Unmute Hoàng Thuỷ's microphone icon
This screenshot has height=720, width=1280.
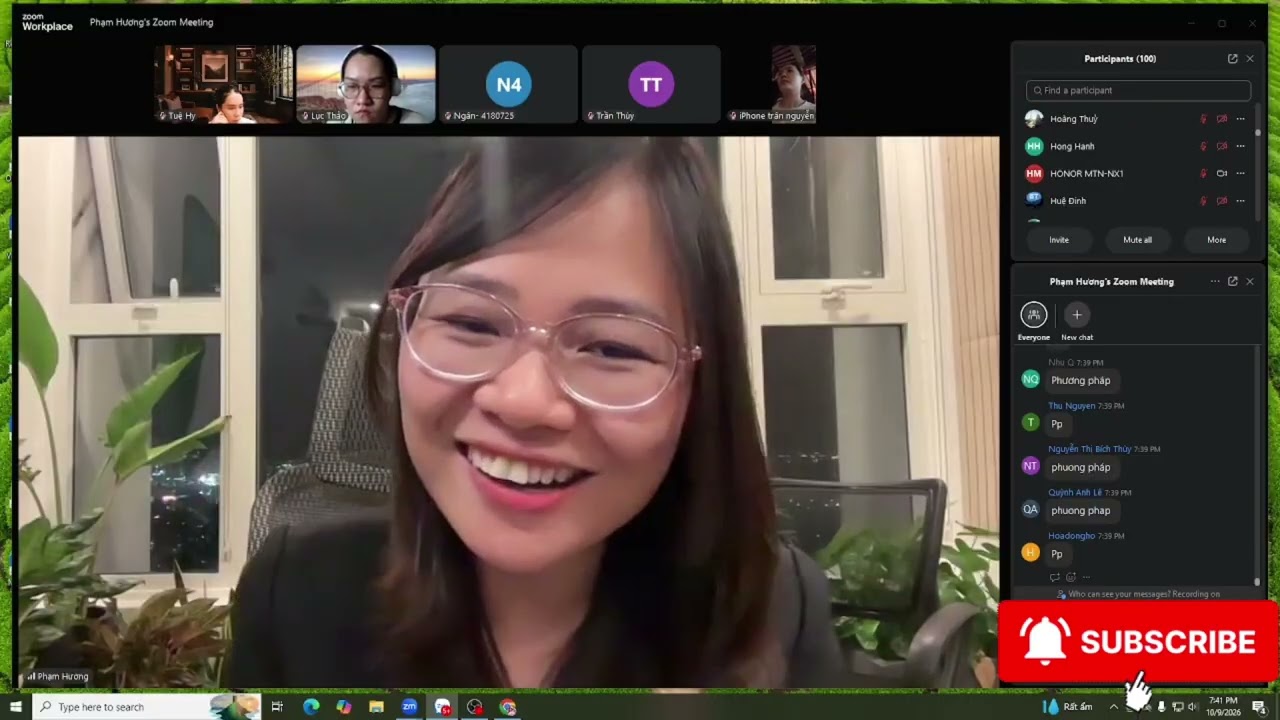(x=1204, y=119)
